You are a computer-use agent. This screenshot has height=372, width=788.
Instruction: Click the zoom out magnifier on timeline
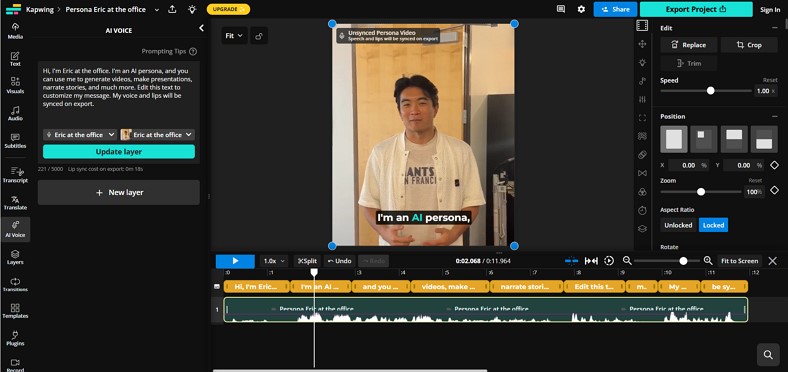pyautogui.click(x=627, y=260)
